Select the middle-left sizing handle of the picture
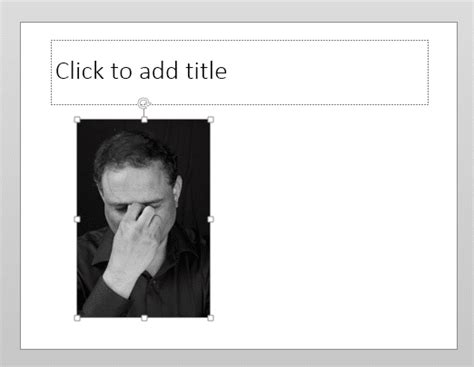 coord(77,219)
